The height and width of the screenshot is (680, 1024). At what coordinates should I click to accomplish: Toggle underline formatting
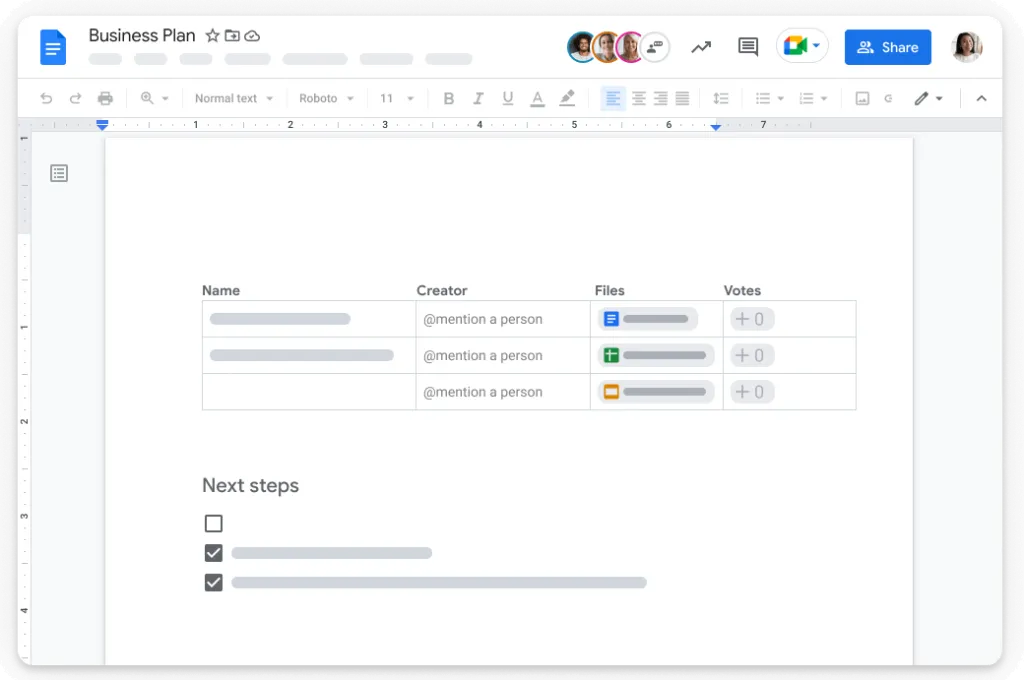point(507,98)
